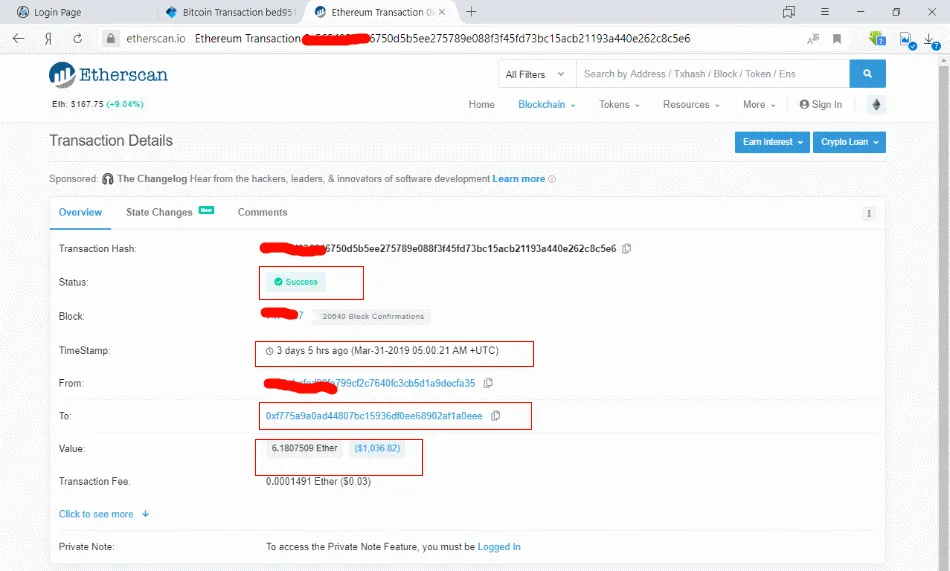
Task: Expand Click to see more
Action: tap(104, 514)
